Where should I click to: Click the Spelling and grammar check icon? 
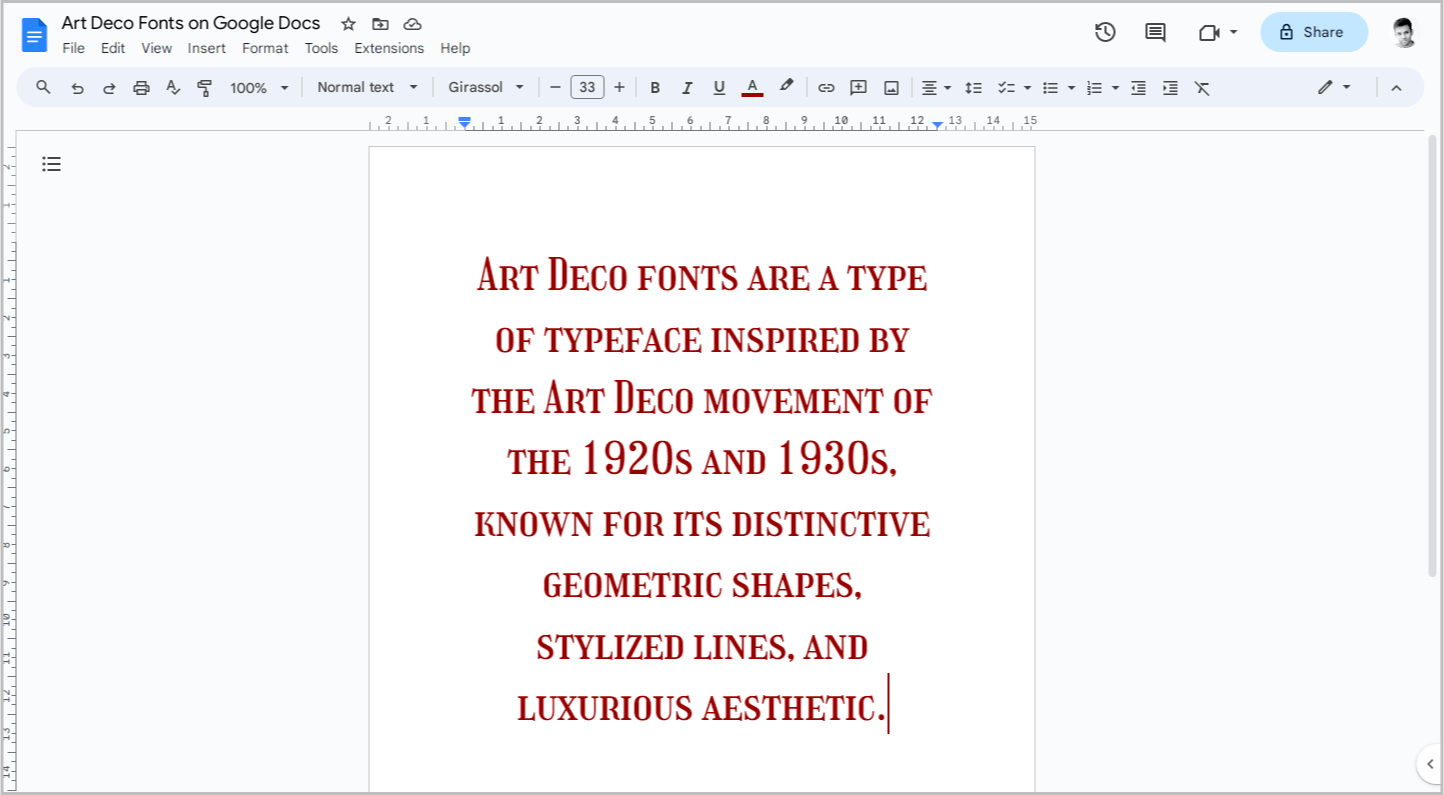(173, 87)
